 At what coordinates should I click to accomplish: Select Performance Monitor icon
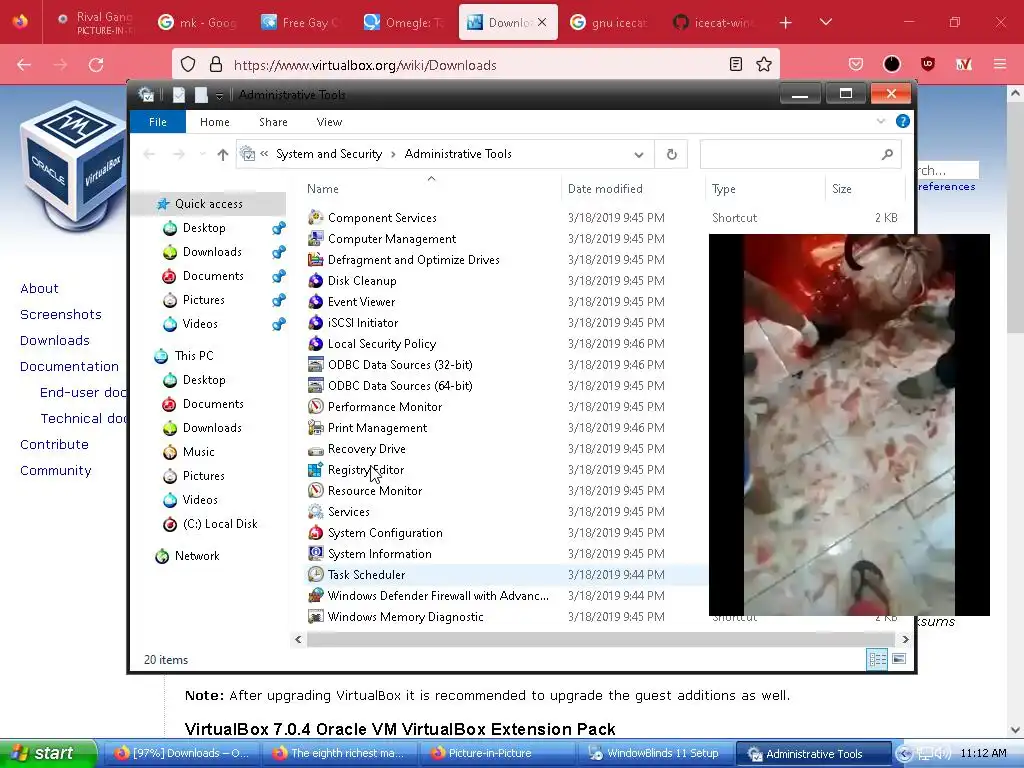(315, 406)
